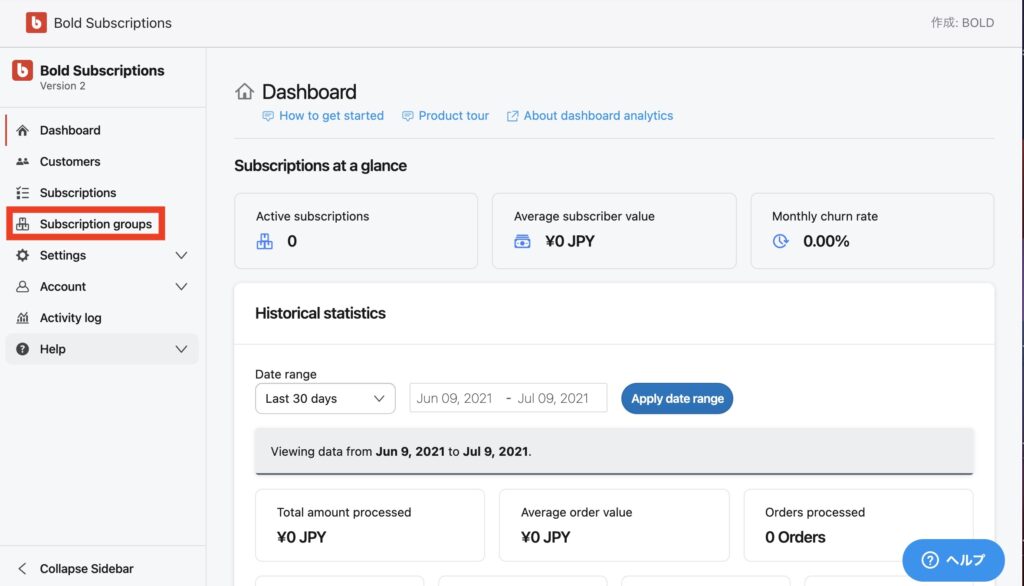Open the Subscriptions page
The height and width of the screenshot is (586, 1024).
(x=78, y=193)
